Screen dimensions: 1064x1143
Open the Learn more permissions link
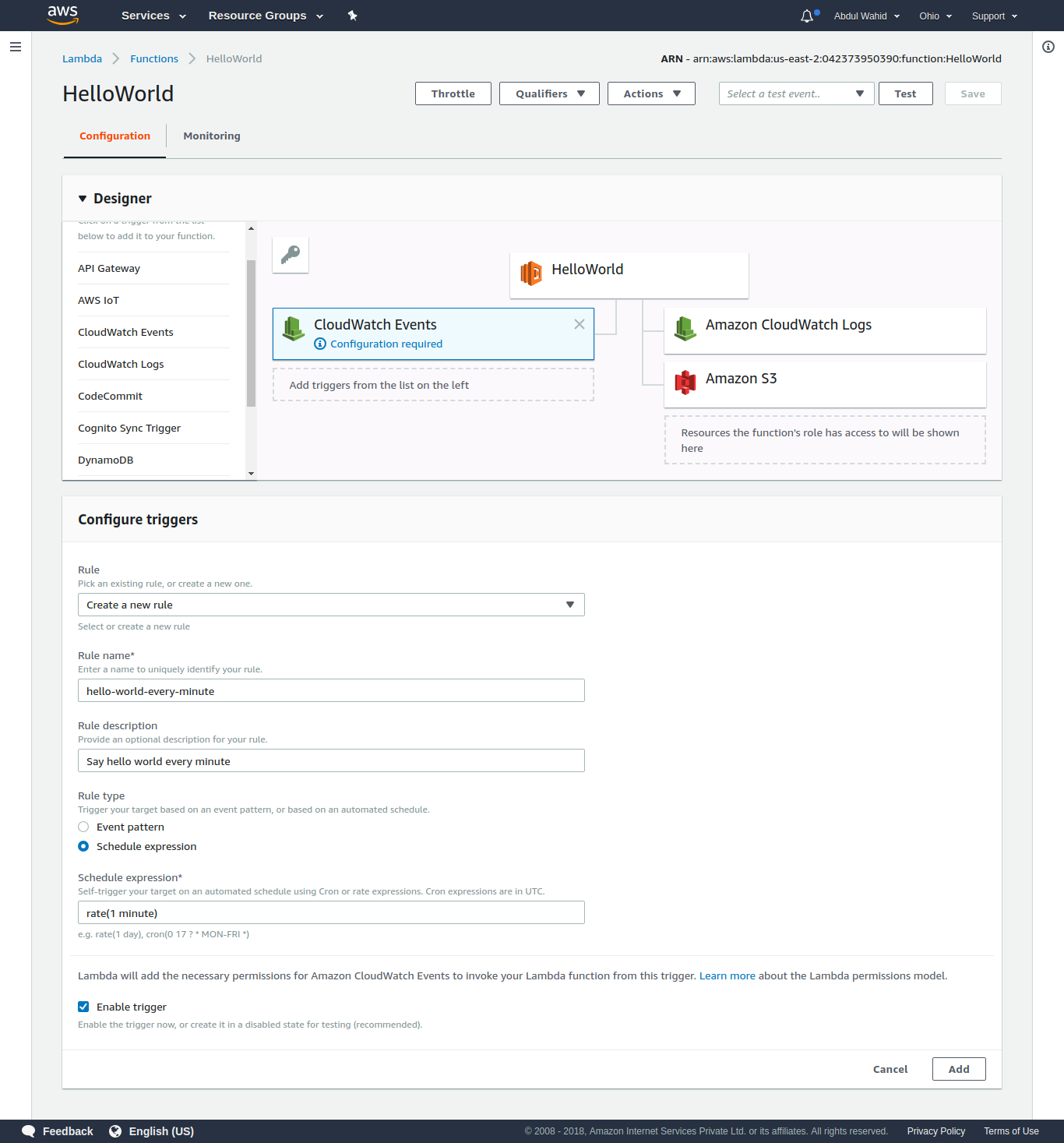click(x=728, y=975)
